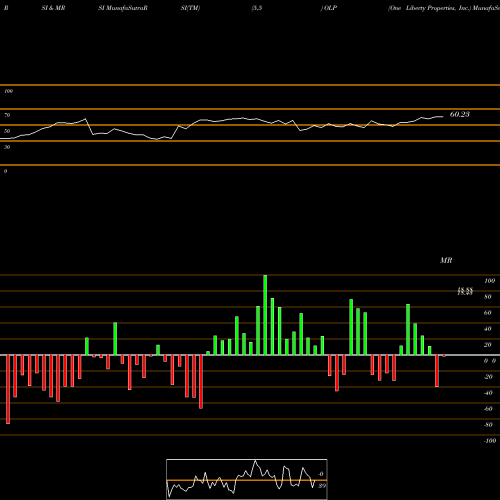Click the RSI axis label 50

7,131
